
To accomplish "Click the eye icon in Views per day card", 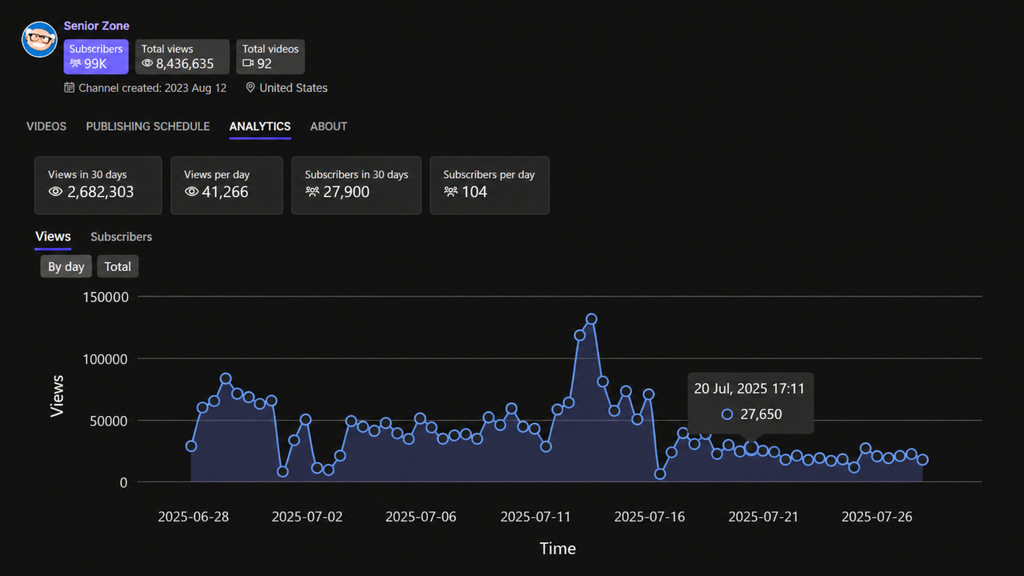I will [x=191, y=191].
